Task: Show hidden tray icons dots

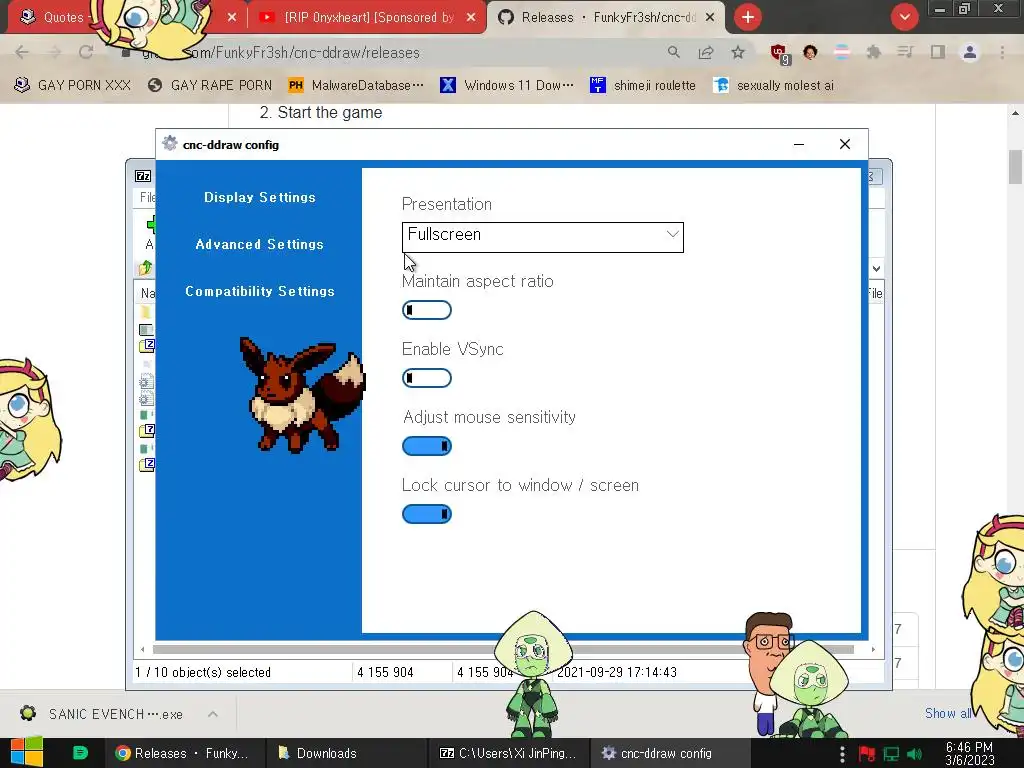Action: point(842,754)
